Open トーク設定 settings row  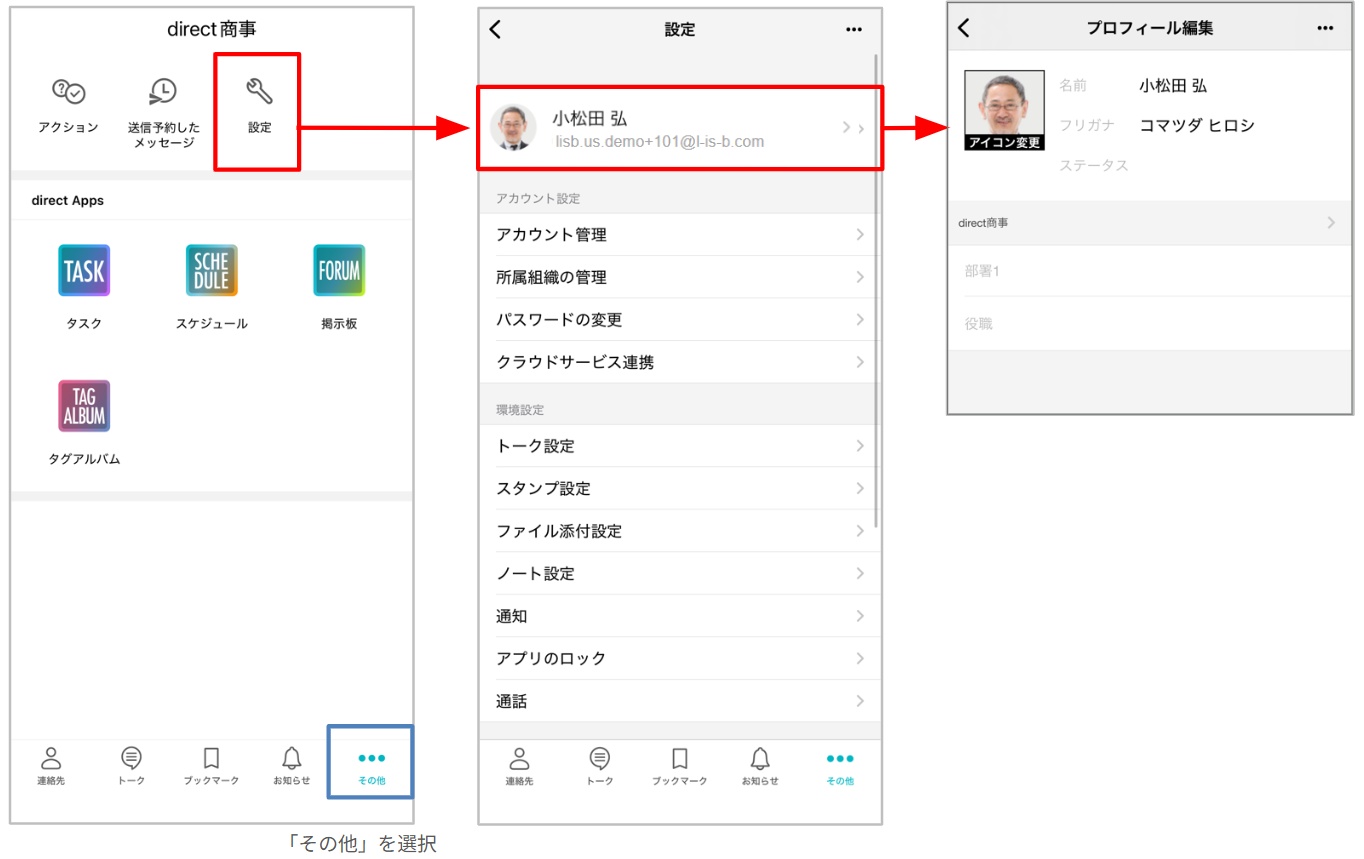679,446
